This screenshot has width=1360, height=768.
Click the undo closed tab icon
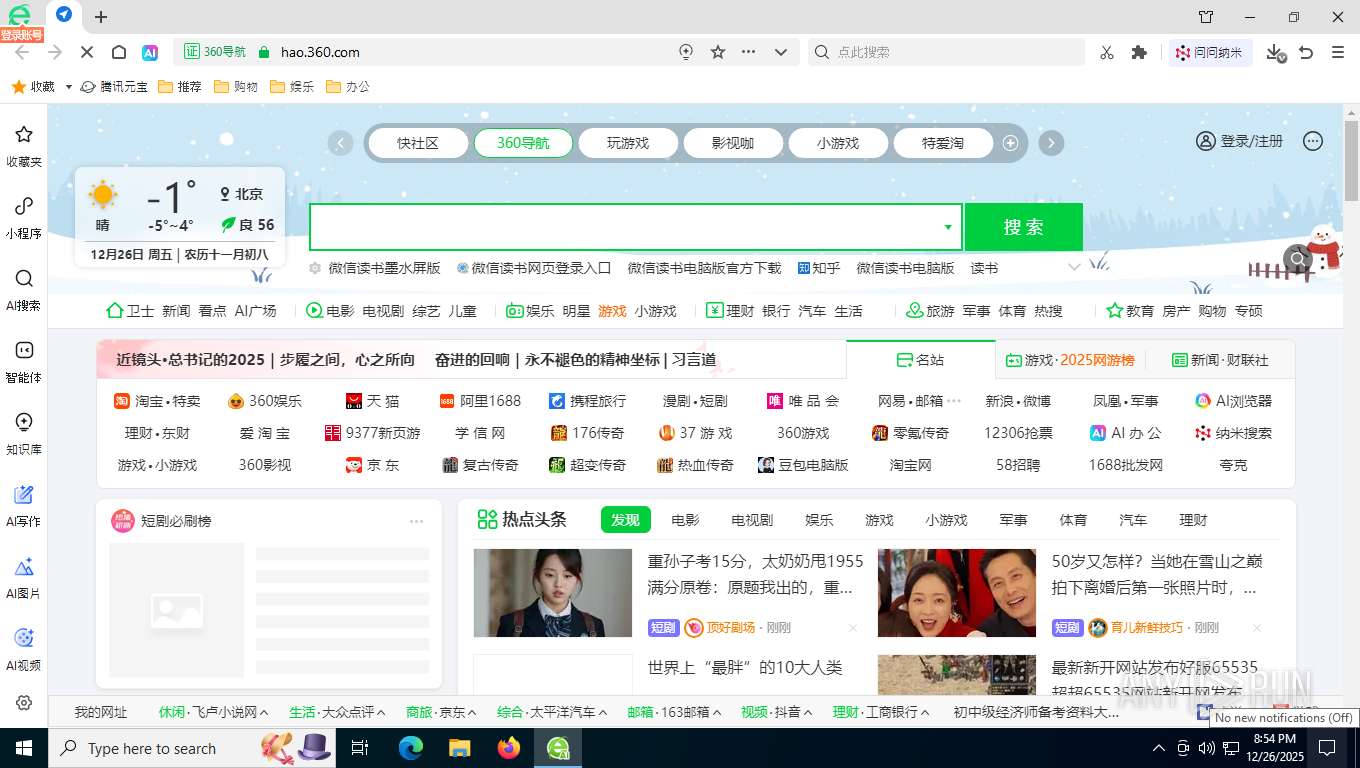click(x=1306, y=52)
